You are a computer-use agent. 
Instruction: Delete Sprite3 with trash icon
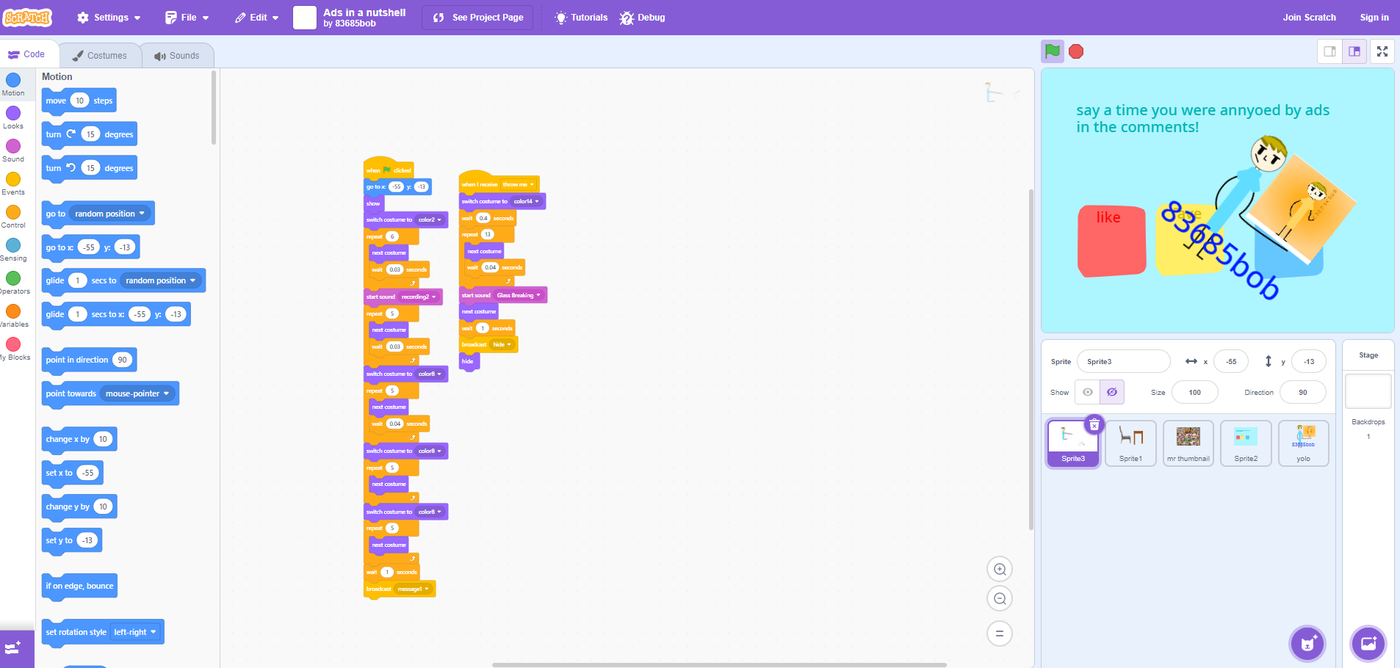pos(1094,424)
